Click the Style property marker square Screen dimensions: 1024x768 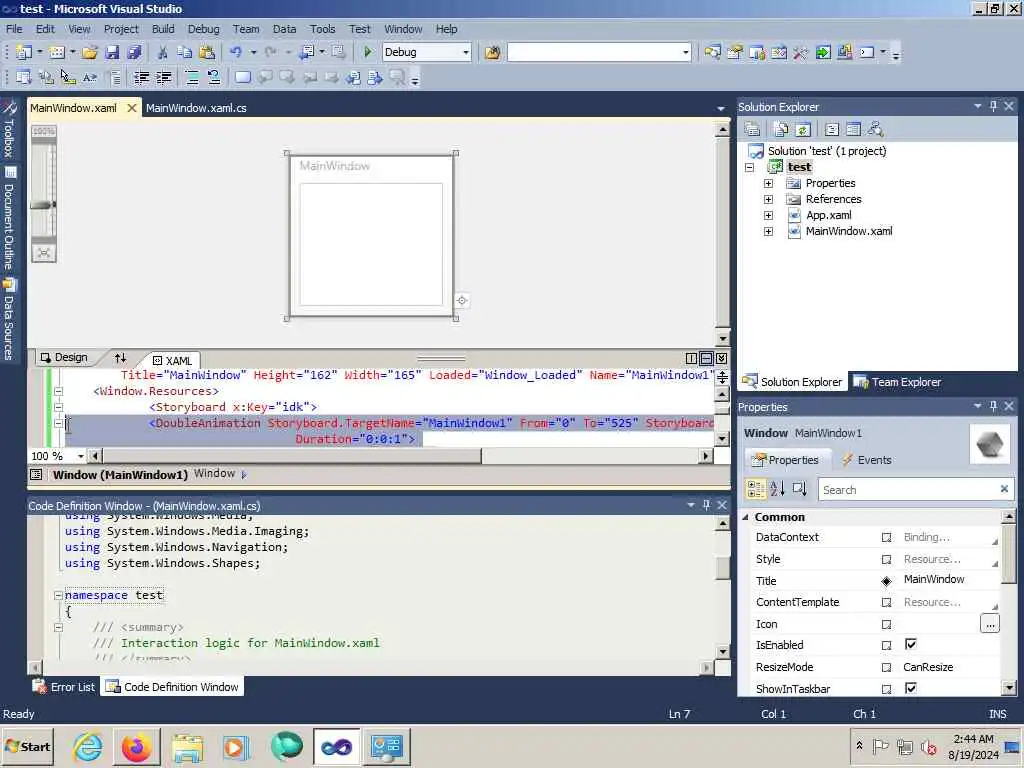(x=886, y=560)
